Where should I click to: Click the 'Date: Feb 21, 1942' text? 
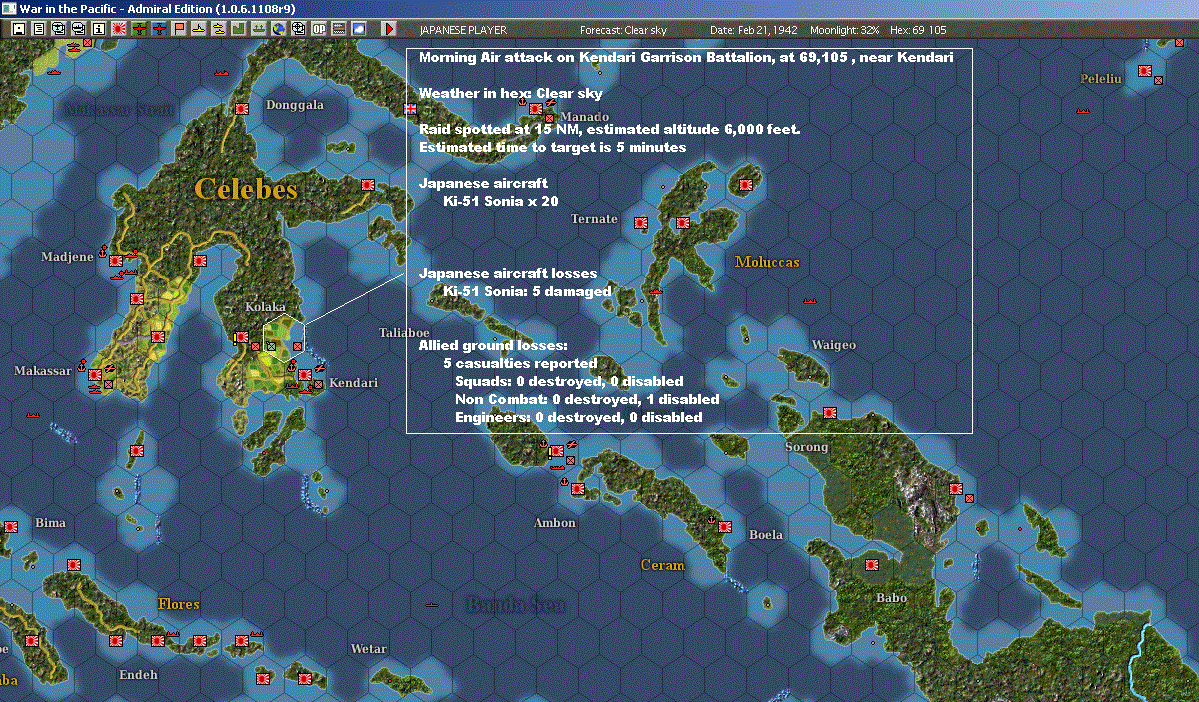point(753,30)
